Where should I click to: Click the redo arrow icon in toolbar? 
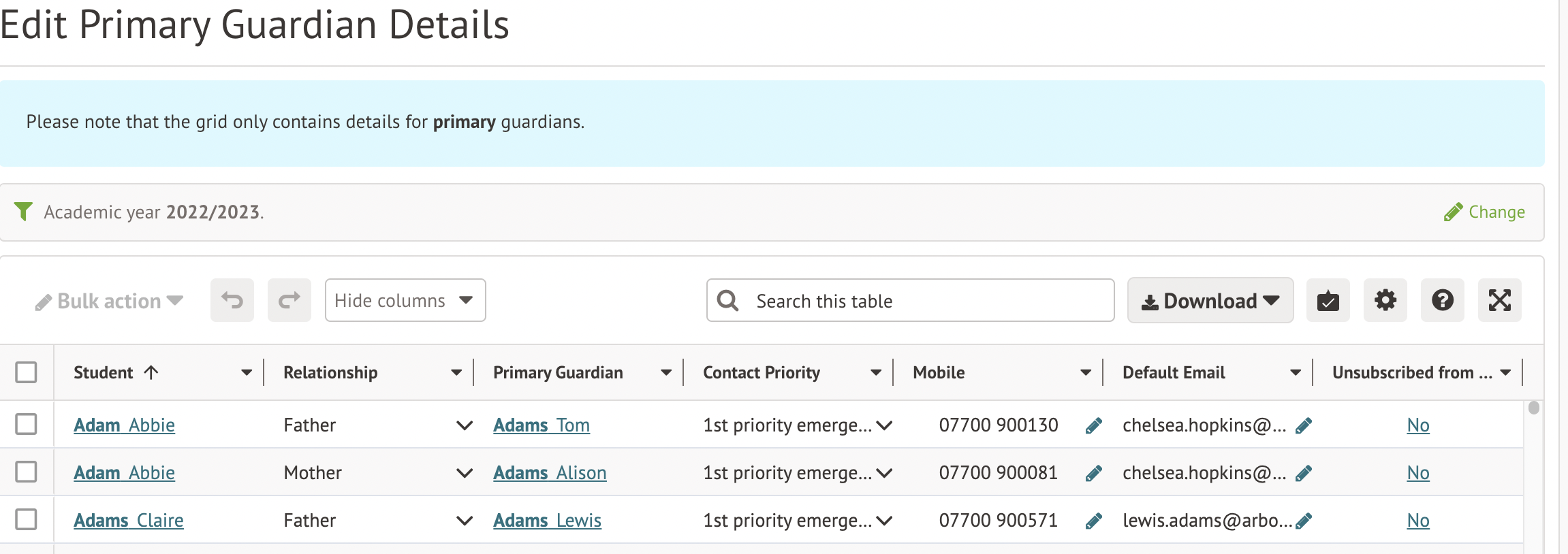pos(289,300)
